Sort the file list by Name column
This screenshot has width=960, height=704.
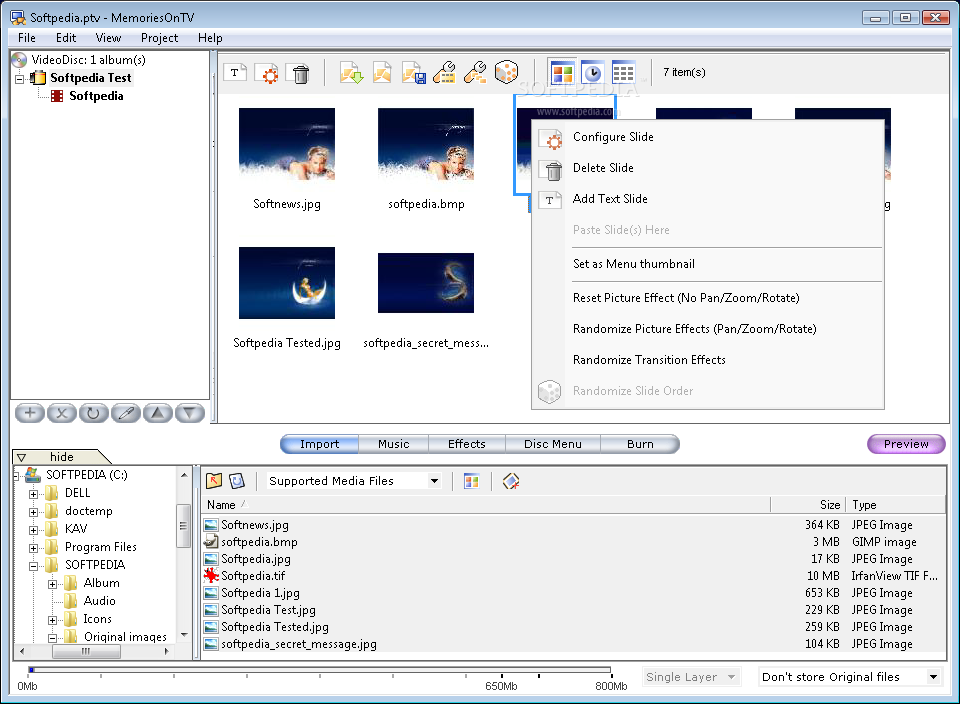pos(486,505)
